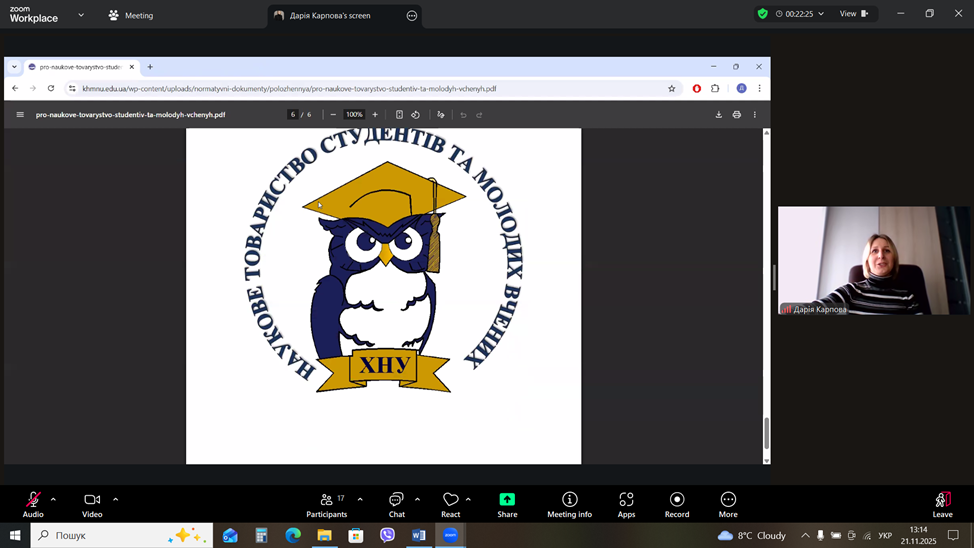This screenshot has width=974, height=548.
Task: Open Meeting info
Action: [569, 503]
